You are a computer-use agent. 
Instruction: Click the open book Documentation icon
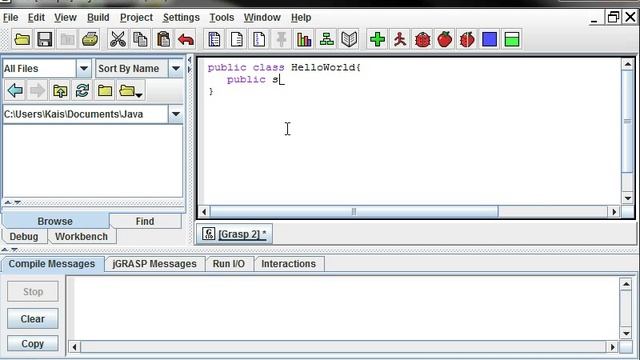coord(349,40)
